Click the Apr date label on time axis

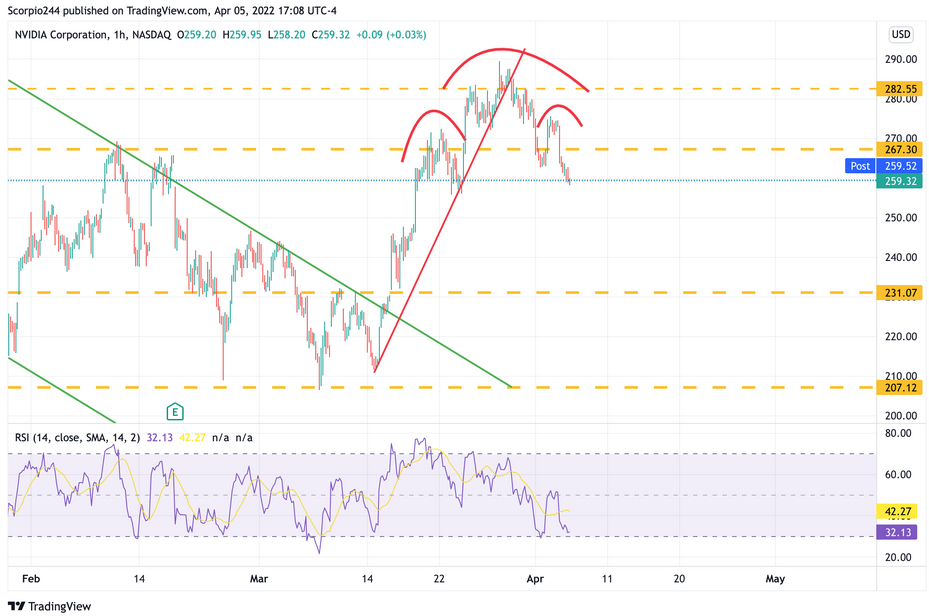(535, 579)
